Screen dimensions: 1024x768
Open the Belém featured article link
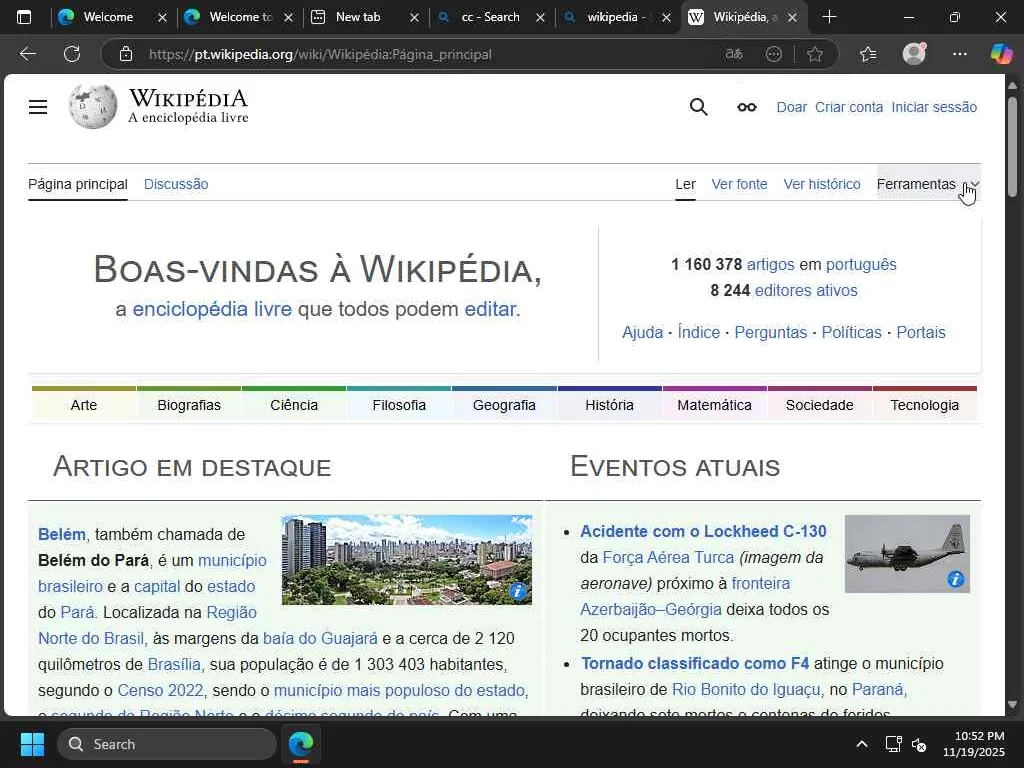click(x=61, y=534)
